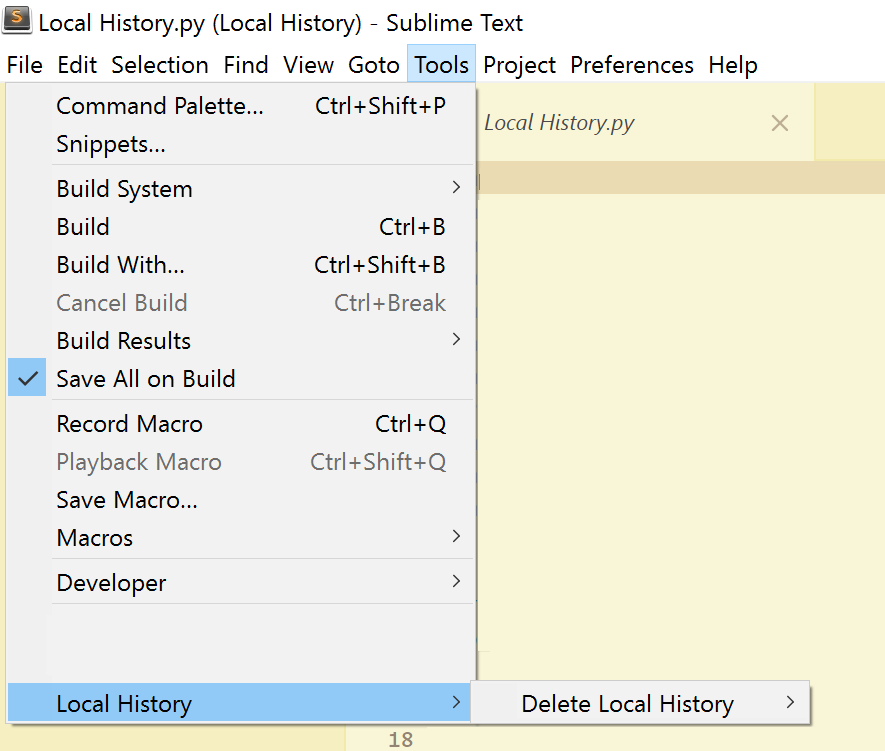Start Record Macro from Tools menu
The image size is (885, 751).
[x=240, y=424]
